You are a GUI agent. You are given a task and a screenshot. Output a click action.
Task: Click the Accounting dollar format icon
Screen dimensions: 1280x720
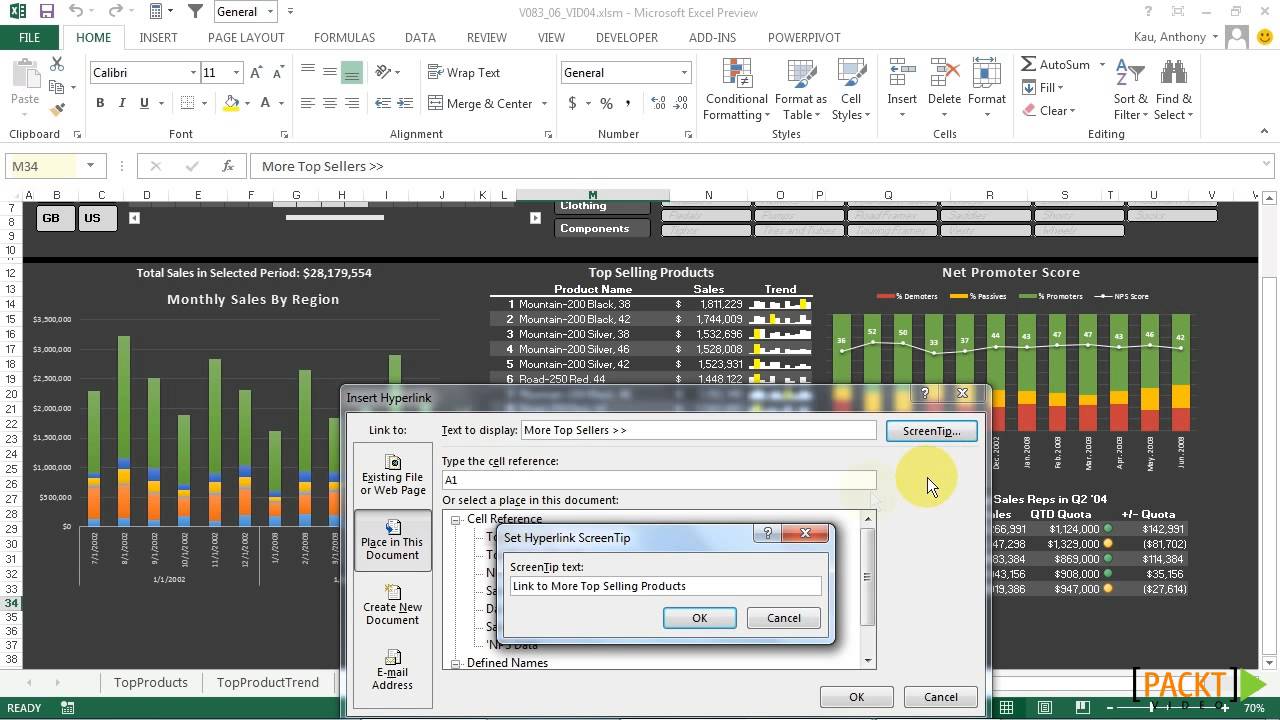[x=572, y=103]
